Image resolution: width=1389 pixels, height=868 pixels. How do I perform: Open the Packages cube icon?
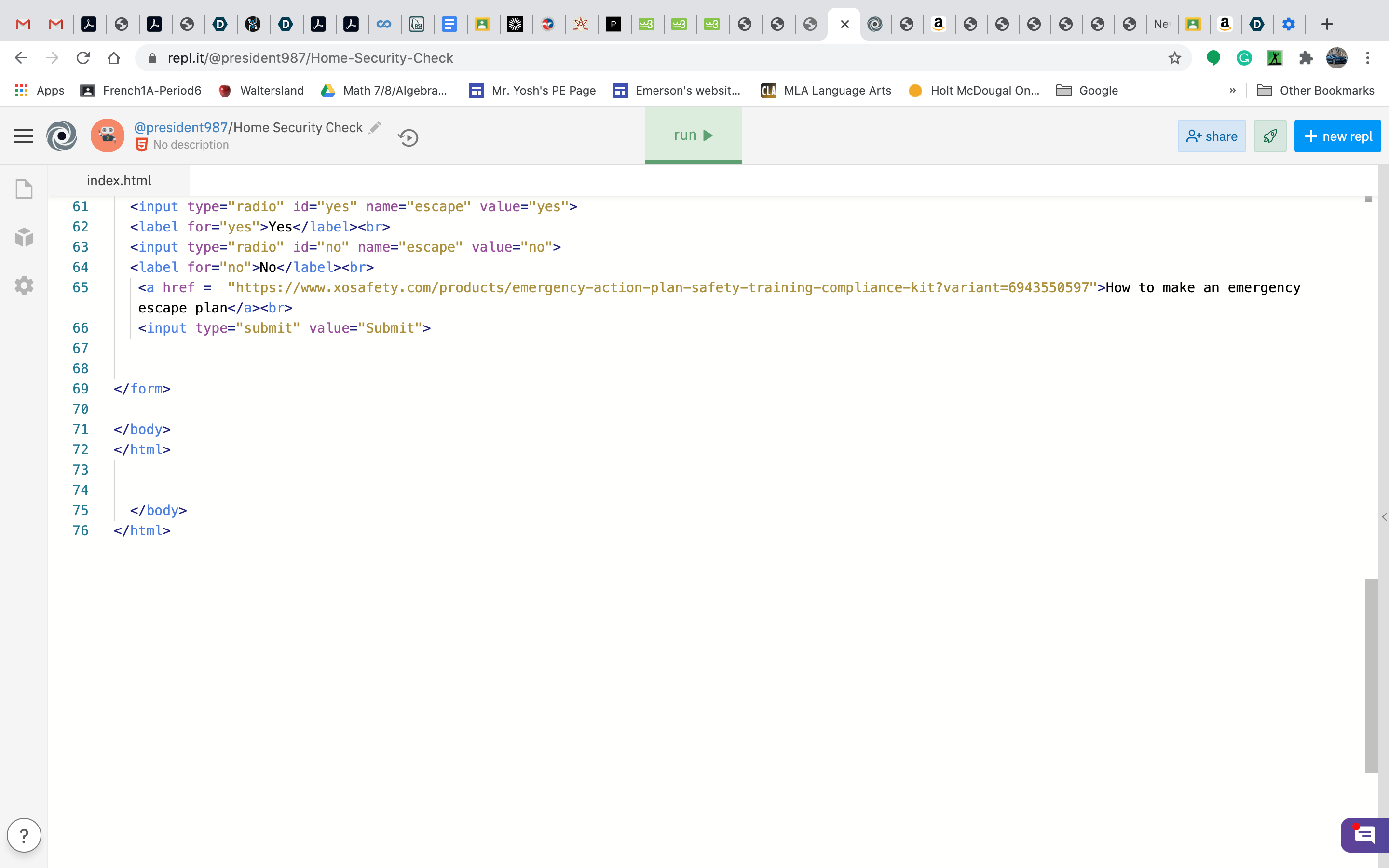(24, 237)
